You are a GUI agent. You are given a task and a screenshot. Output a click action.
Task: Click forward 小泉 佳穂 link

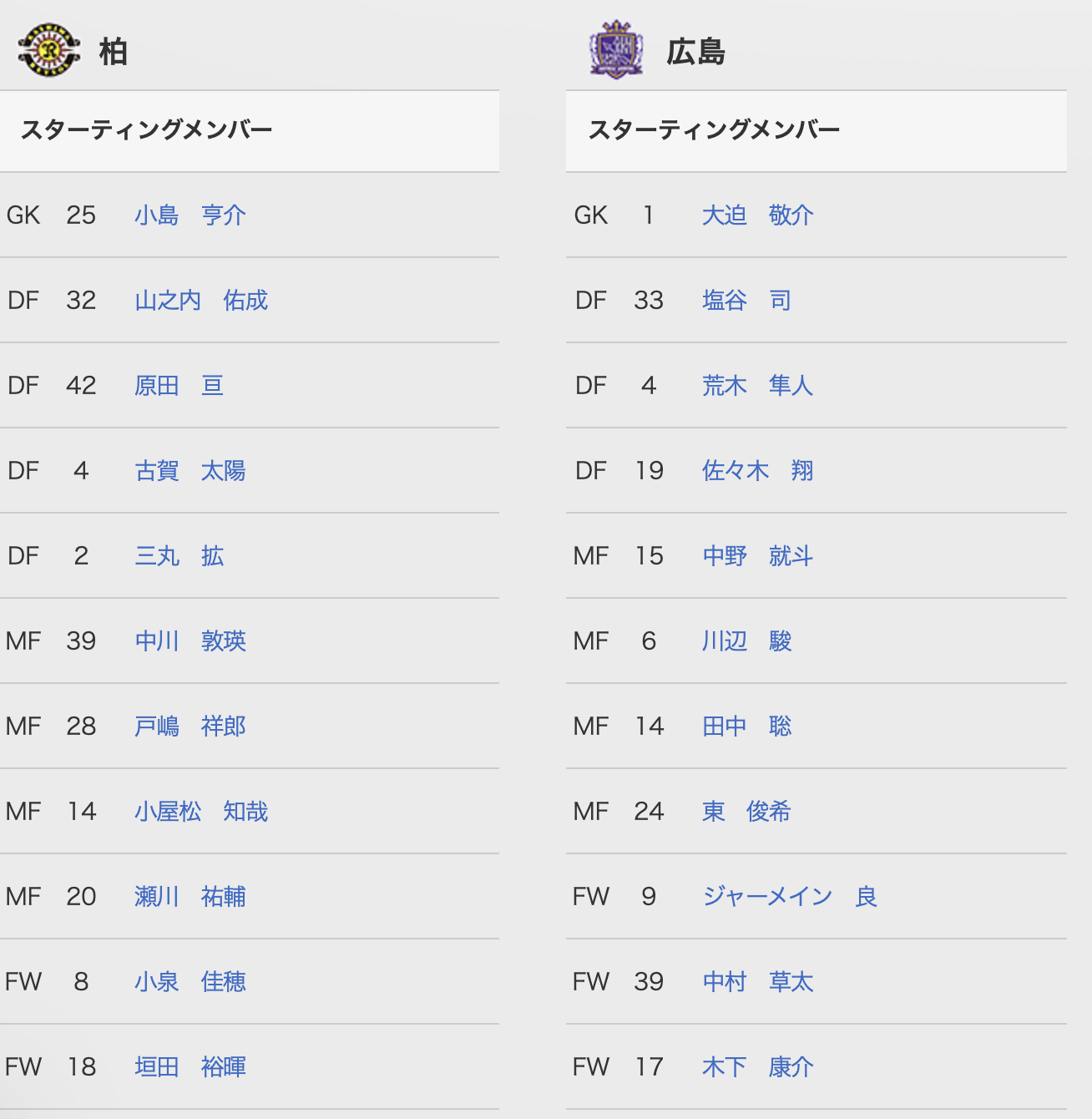(x=190, y=982)
